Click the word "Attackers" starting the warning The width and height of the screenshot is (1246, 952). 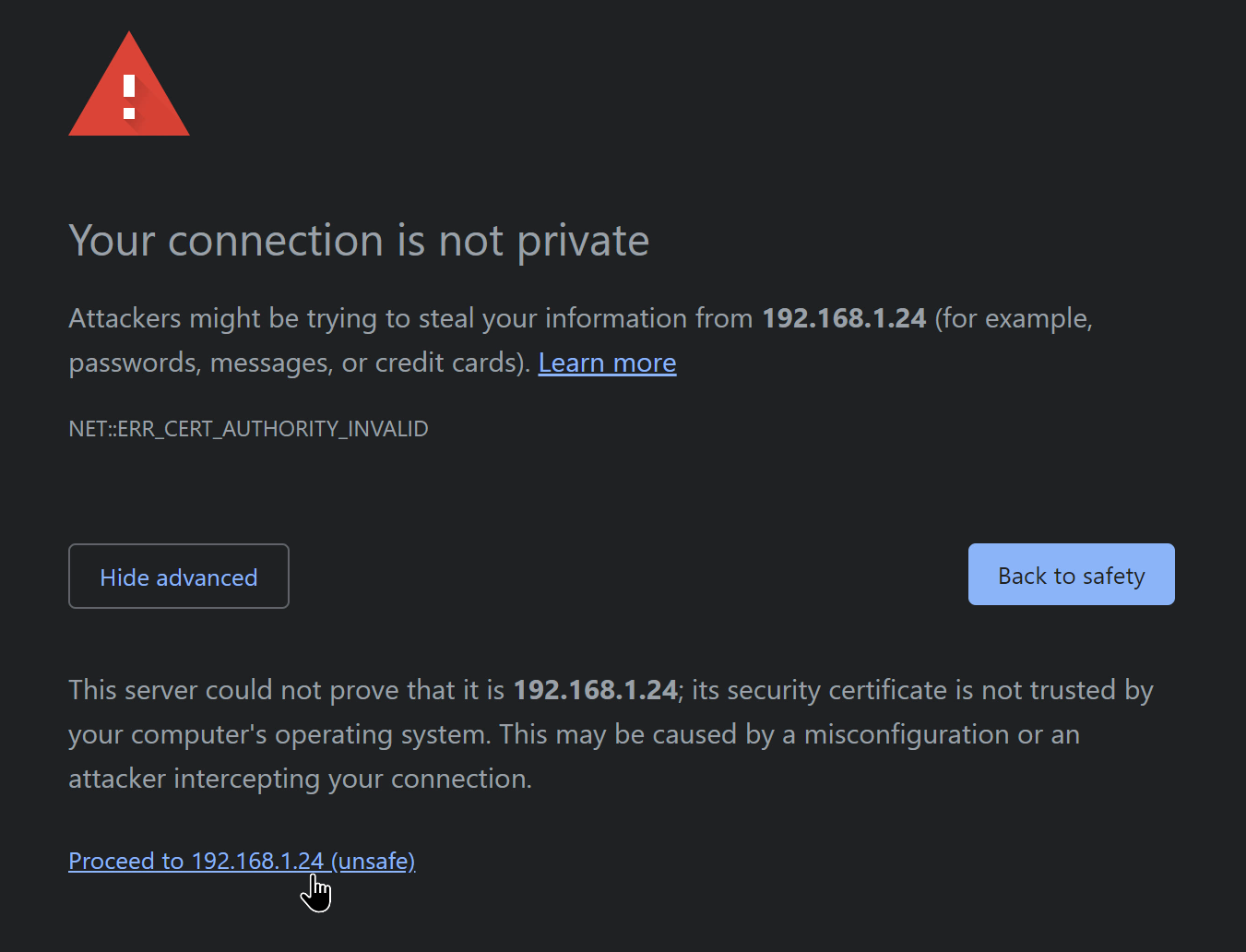[125, 318]
